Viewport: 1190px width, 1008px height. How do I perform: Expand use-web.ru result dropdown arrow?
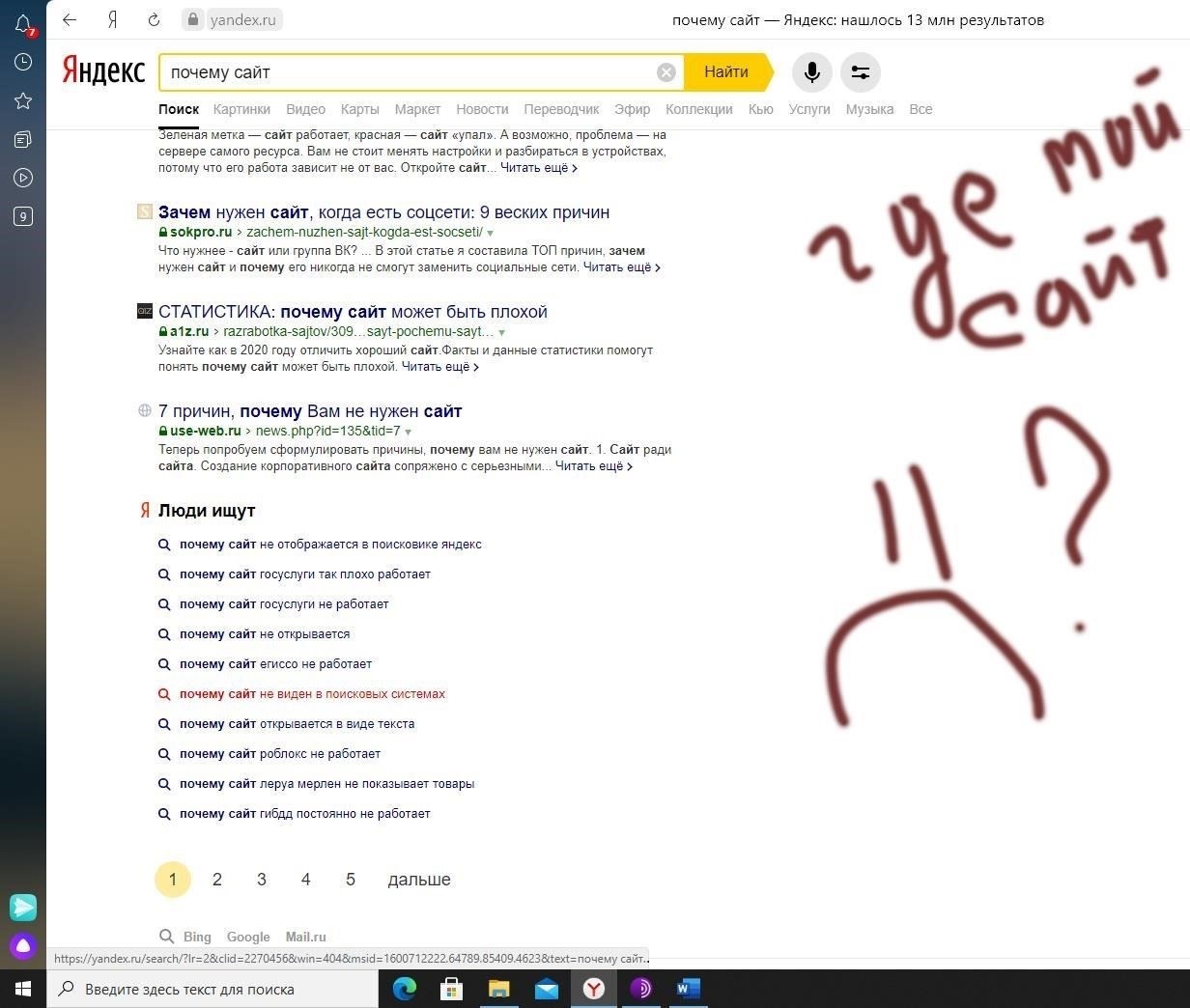coord(409,432)
